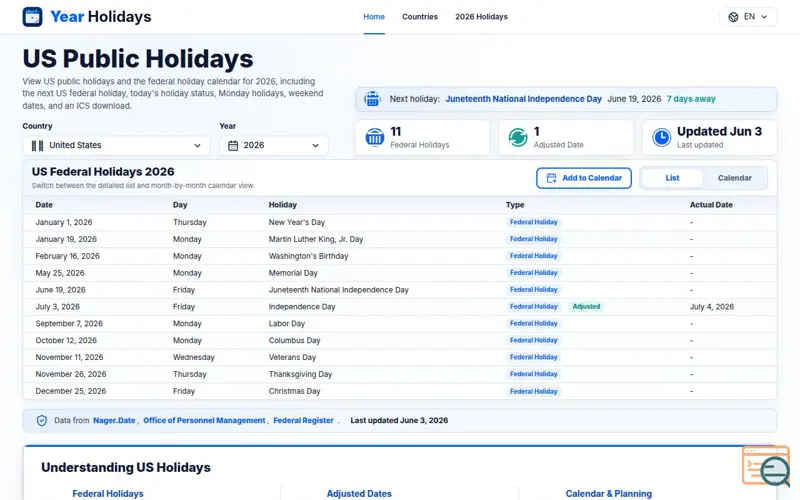Switch to the Calendar view

[735, 178]
